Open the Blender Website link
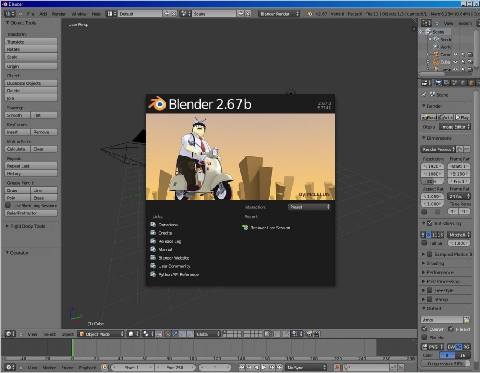This screenshot has width=480, height=373. click(x=170, y=258)
